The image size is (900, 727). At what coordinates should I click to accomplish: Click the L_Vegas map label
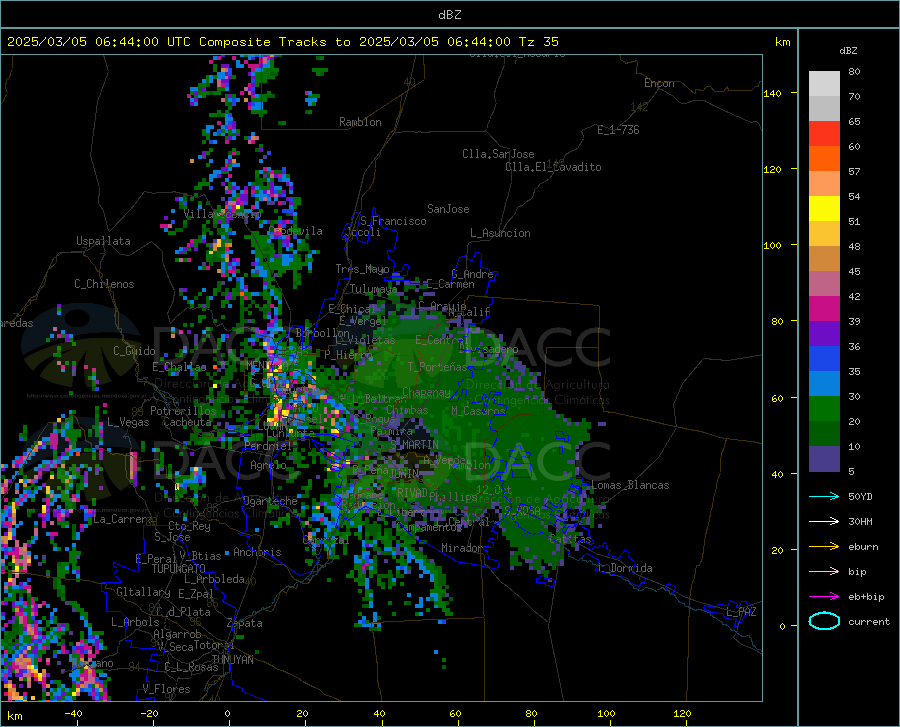[x=128, y=422]
